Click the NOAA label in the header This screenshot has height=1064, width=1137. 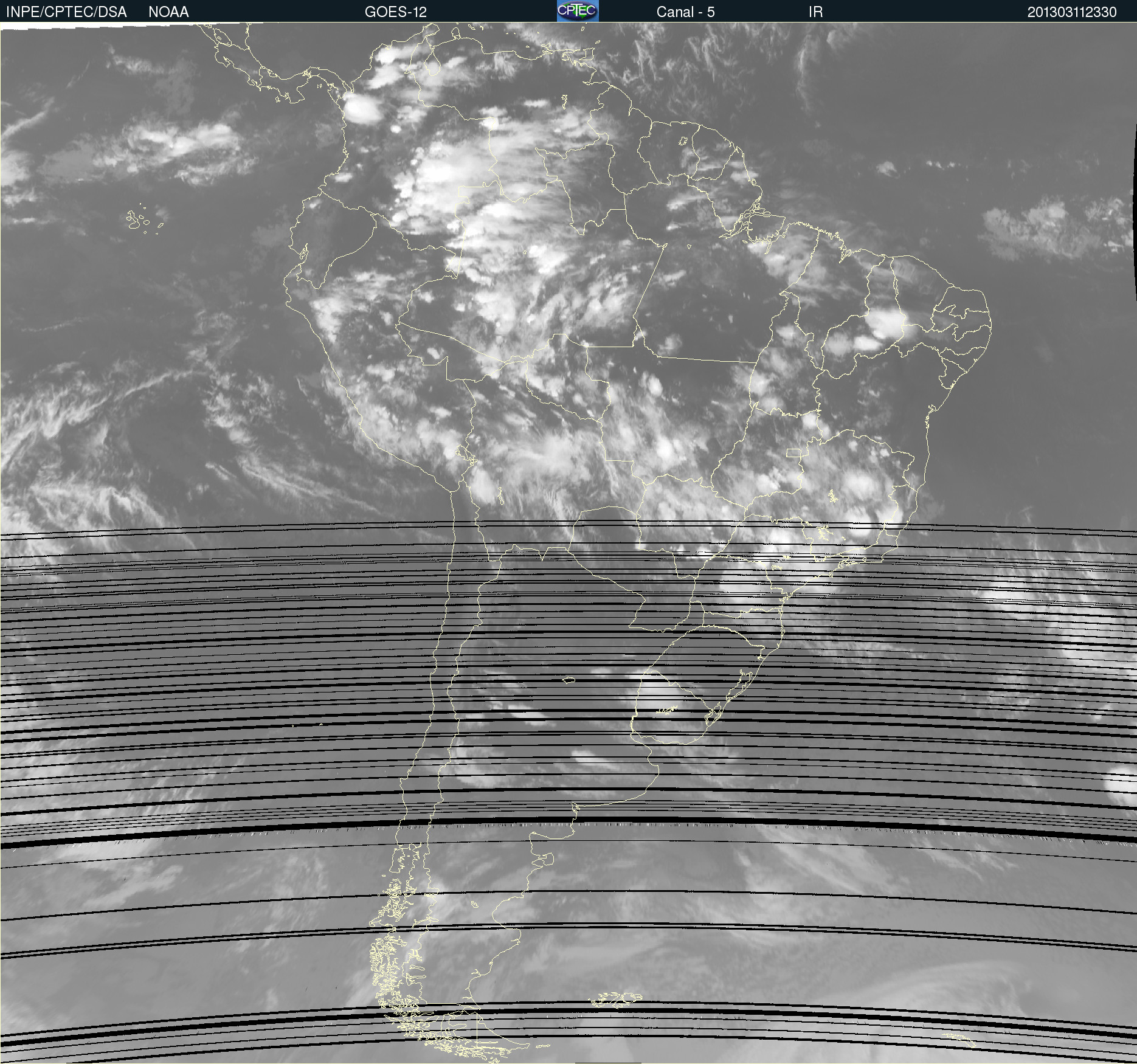coord(168,12)
